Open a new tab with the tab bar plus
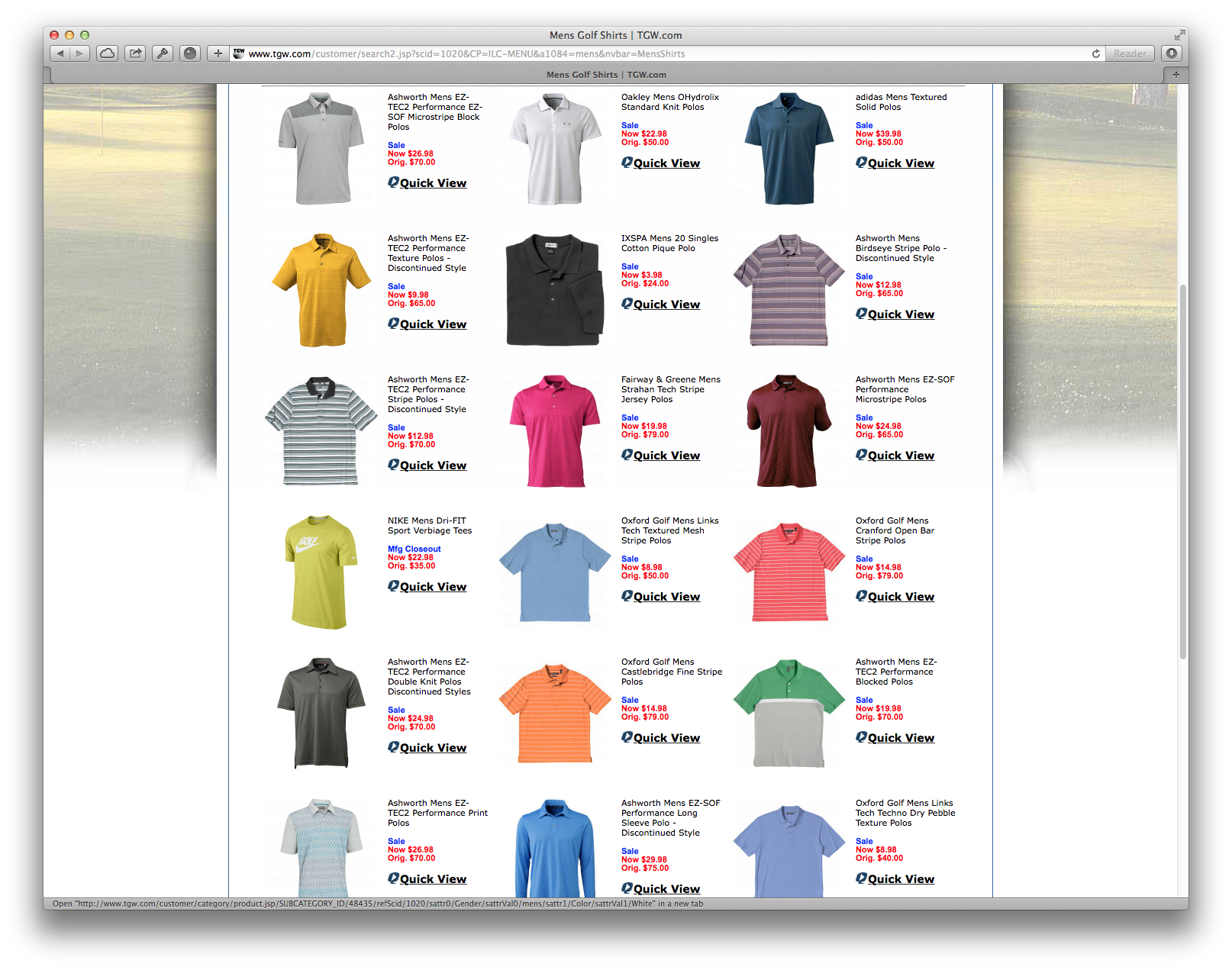 point(1176,75)
